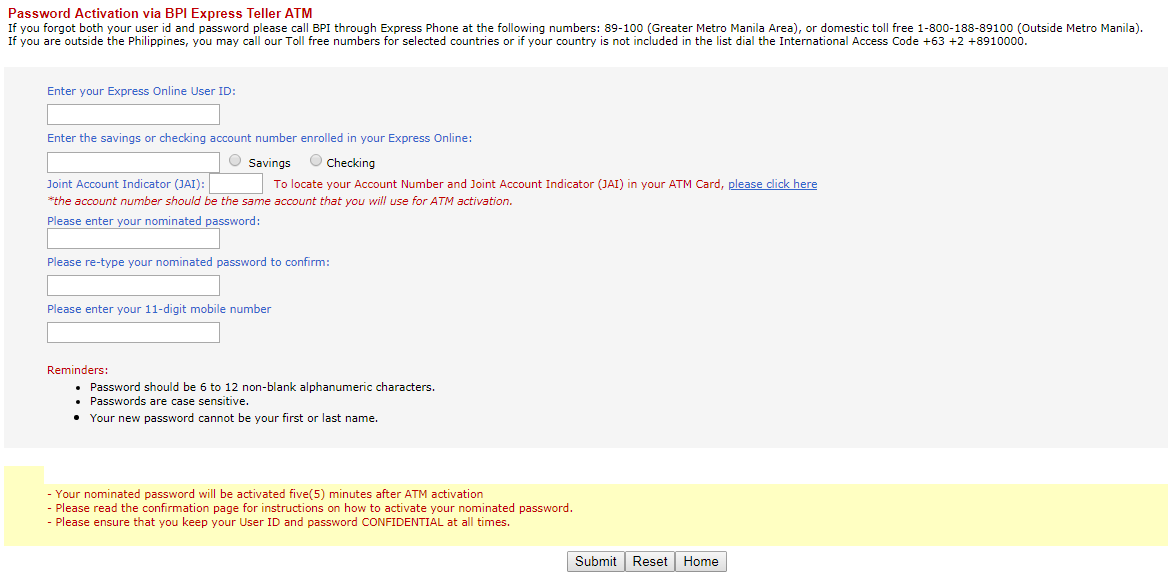This screenshot has height=580, width=1168.
Task: Click the Reset button
Action: pos(649,561)
